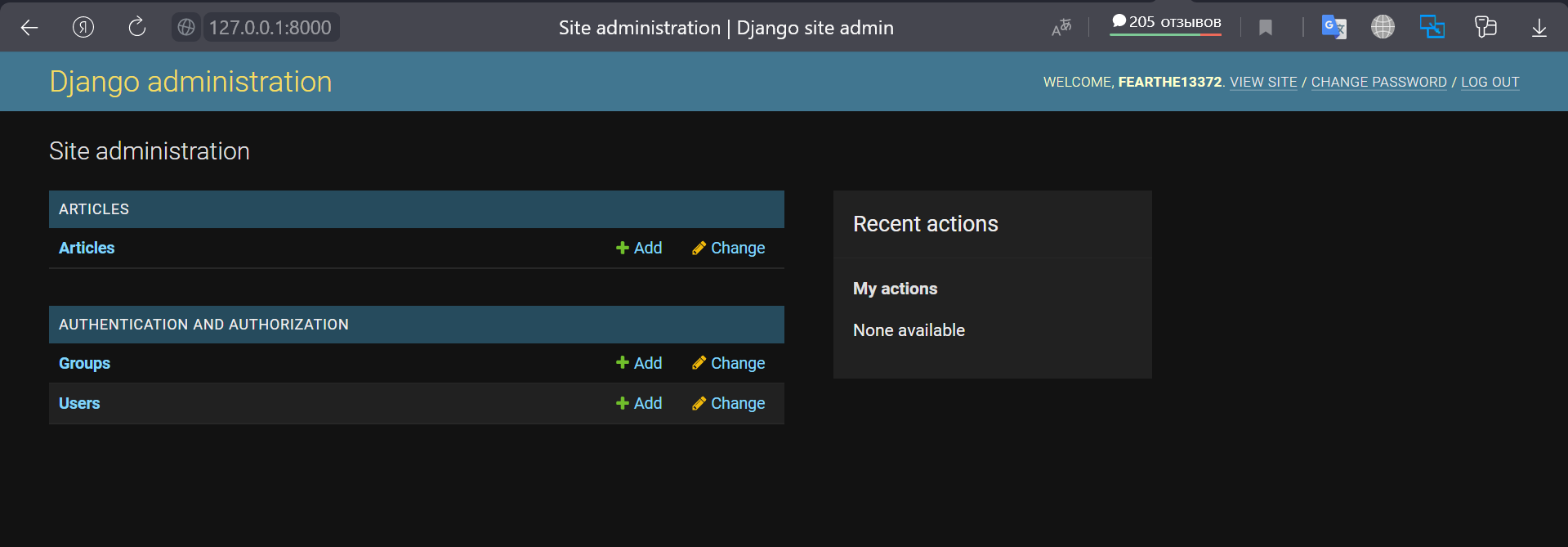Click Add in the Groups row

pyautogui.click(x=639, y=363)
